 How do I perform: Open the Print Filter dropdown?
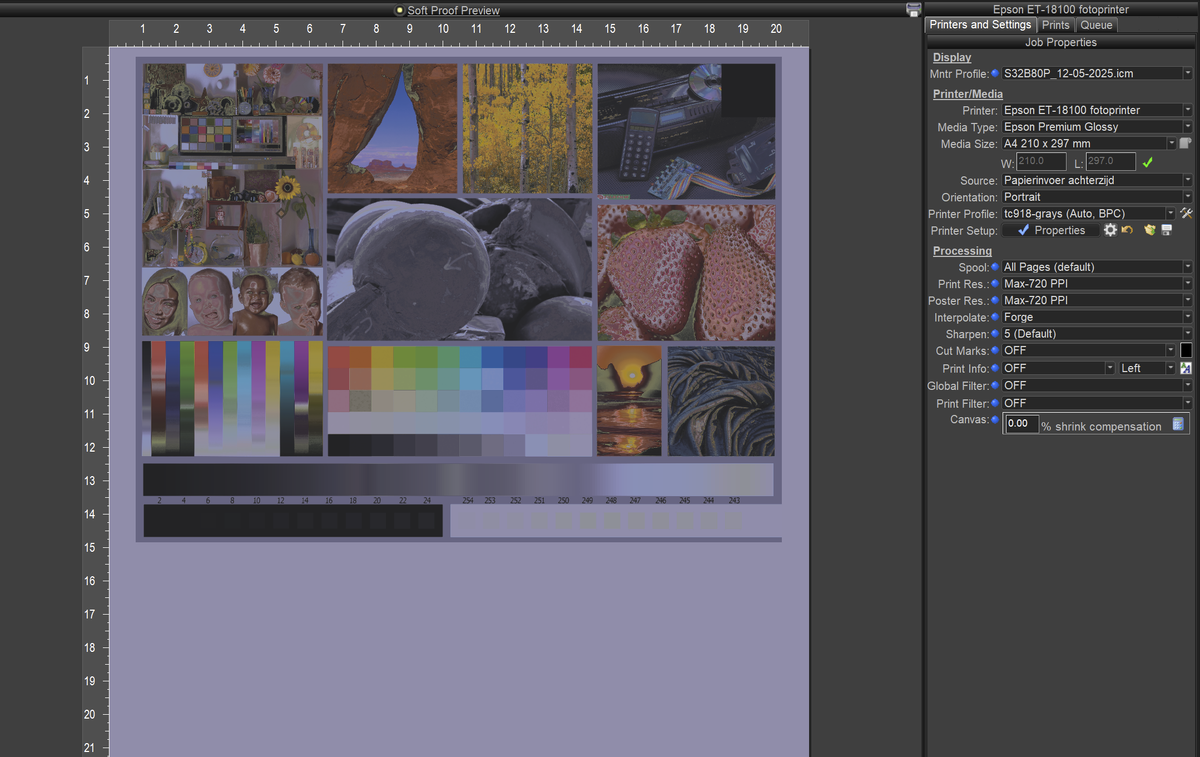point(1097,403)
